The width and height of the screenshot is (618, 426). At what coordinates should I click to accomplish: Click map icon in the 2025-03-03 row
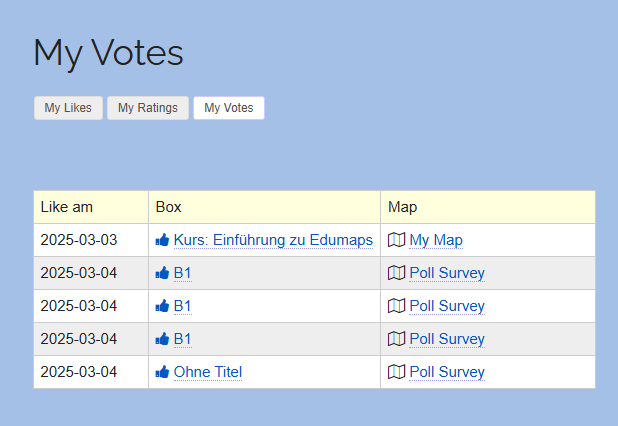(396, 240)
